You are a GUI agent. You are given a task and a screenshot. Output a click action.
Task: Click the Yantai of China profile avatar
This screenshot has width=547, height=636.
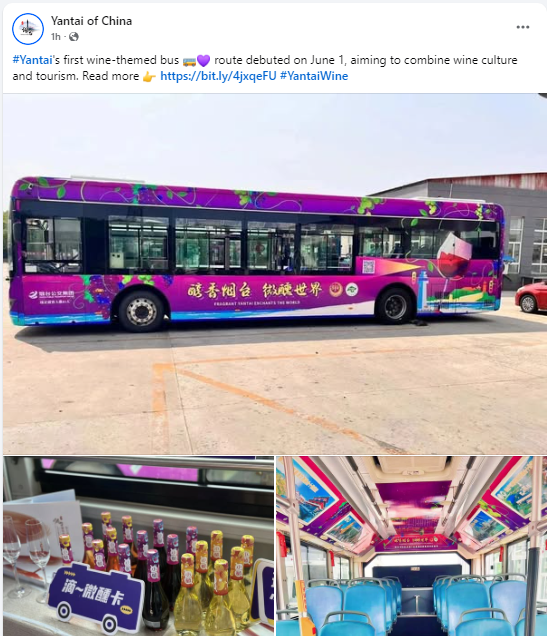point(28,29)
